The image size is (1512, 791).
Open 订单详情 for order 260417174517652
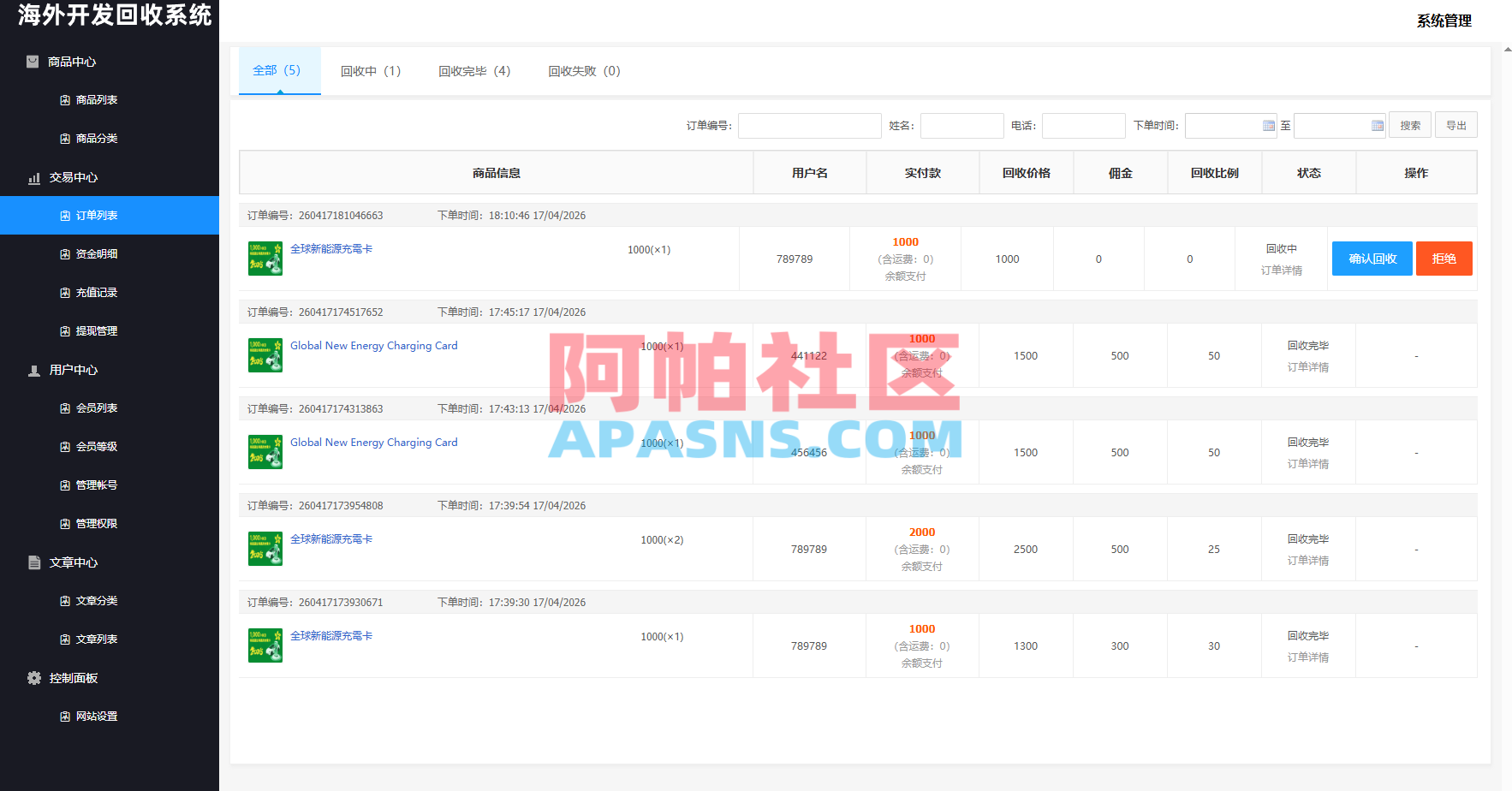tap(1308, 367)
